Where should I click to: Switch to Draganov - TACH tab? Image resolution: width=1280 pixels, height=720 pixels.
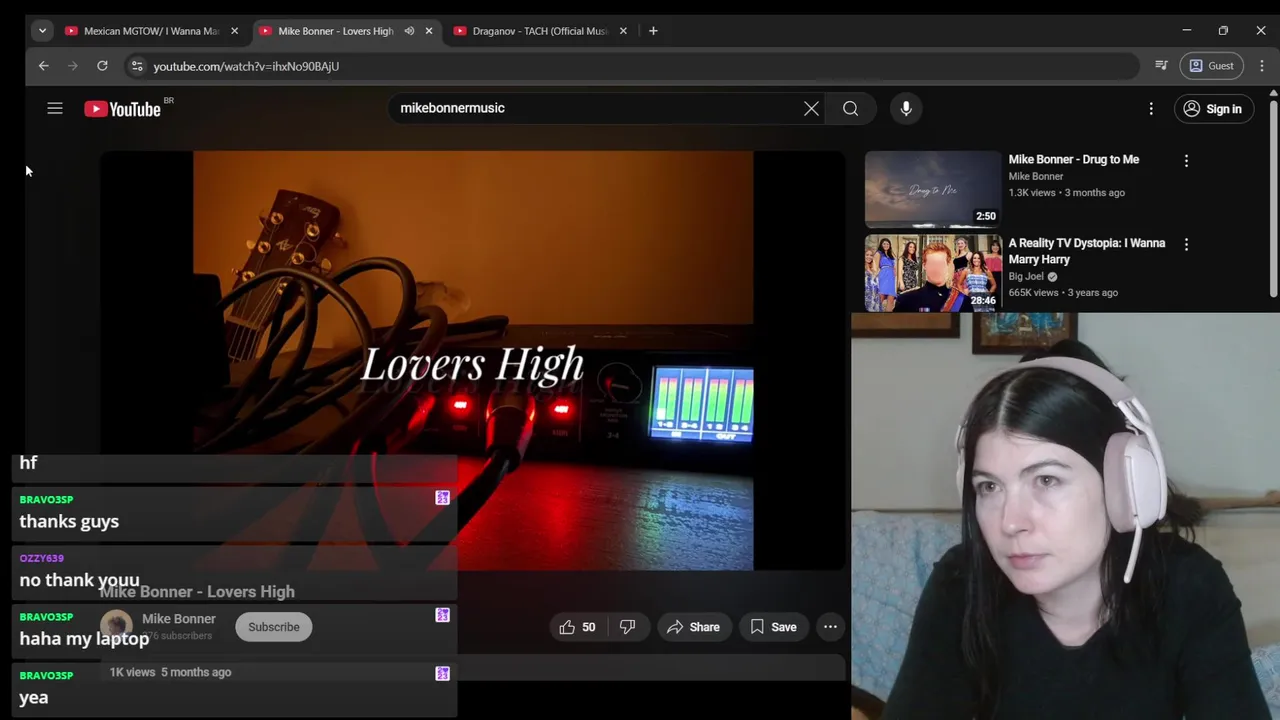click(540, 31)
